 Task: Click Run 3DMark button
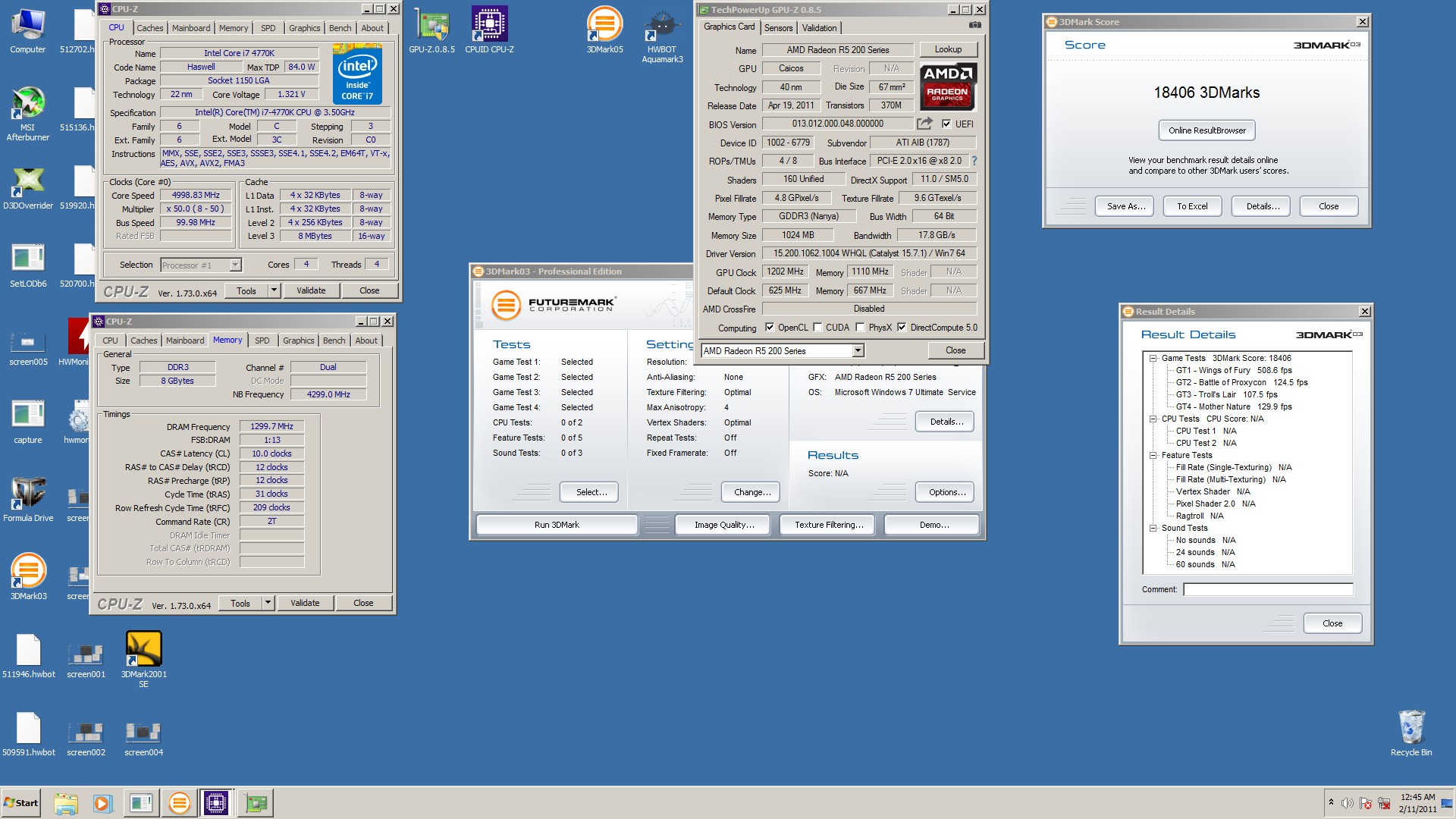557,525
